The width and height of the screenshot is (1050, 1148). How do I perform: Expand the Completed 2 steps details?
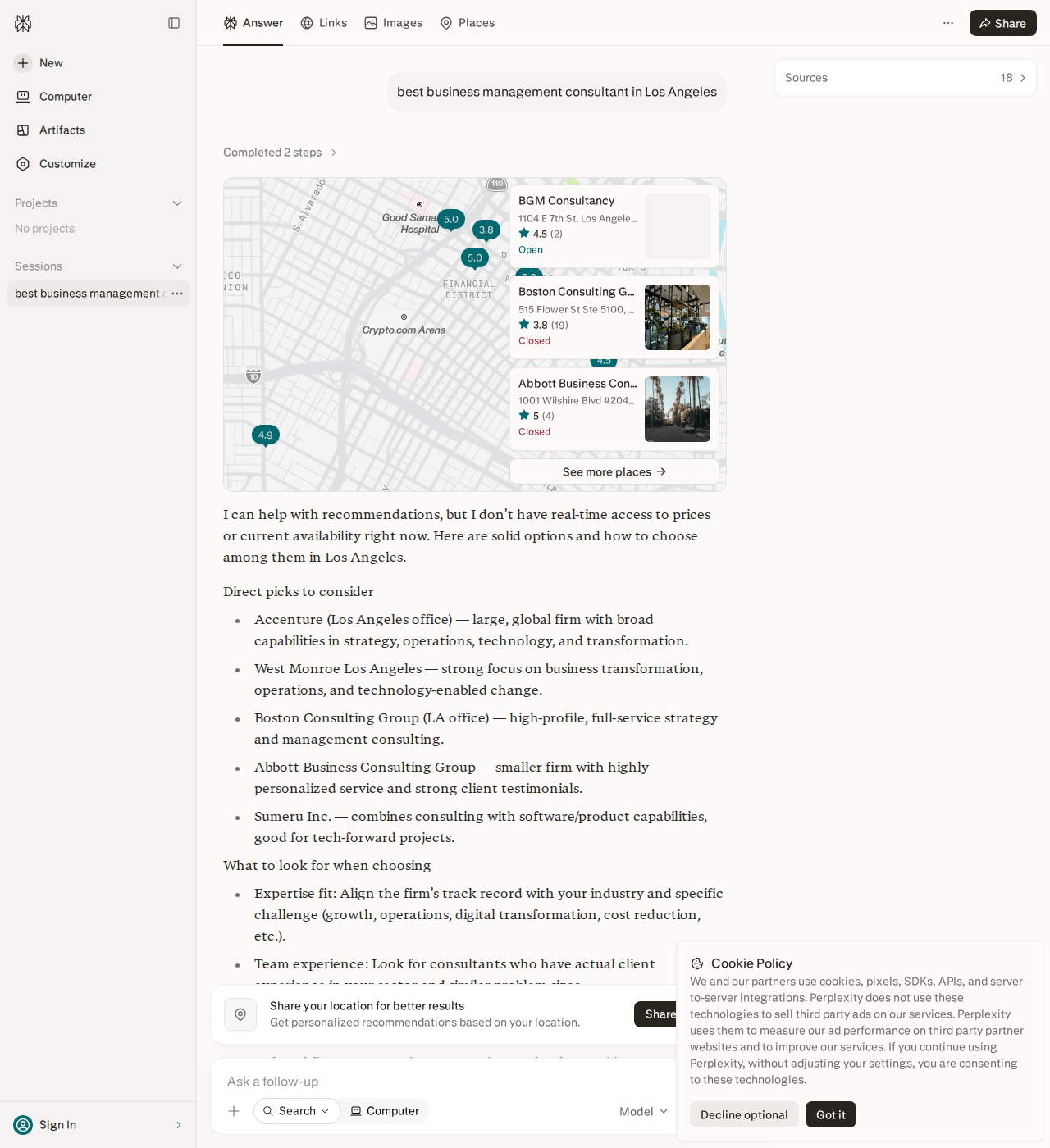(281, 153)
